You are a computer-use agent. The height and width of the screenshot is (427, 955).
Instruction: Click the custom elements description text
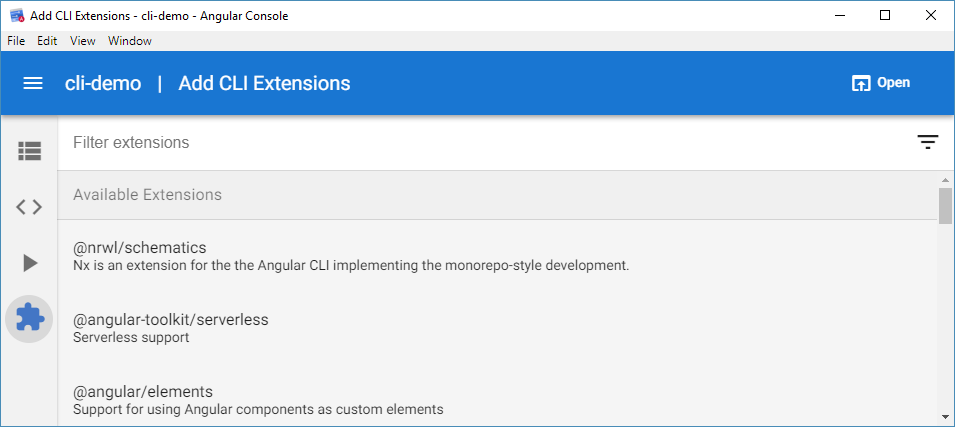[258, 409]
